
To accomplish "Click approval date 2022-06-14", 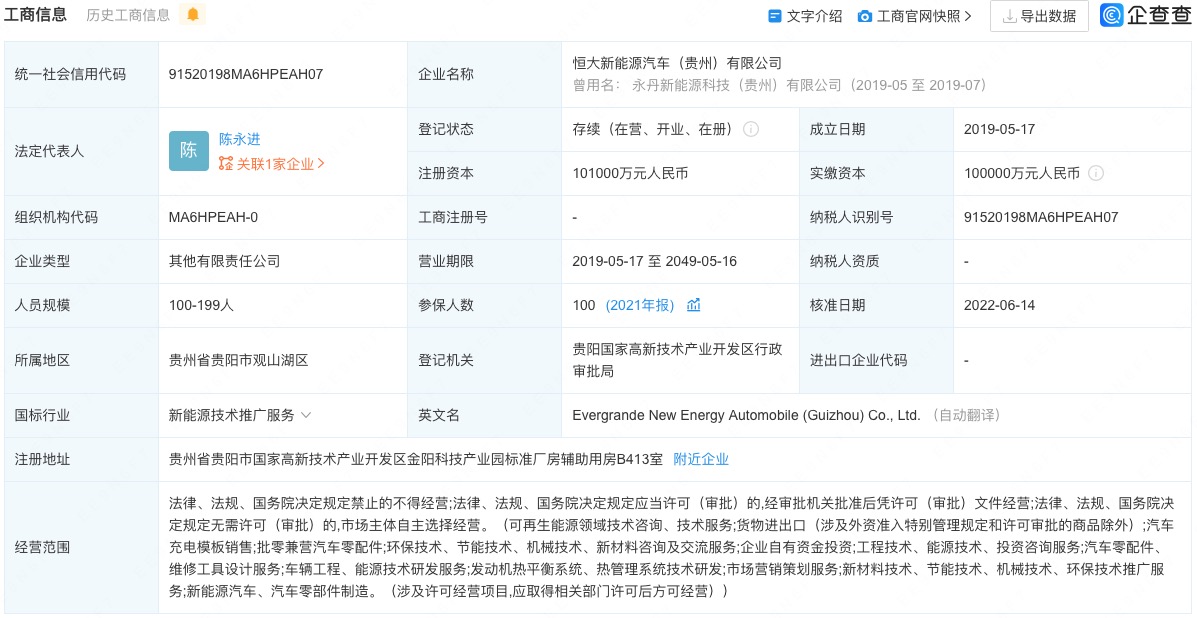I will click(x=999, y=305).
